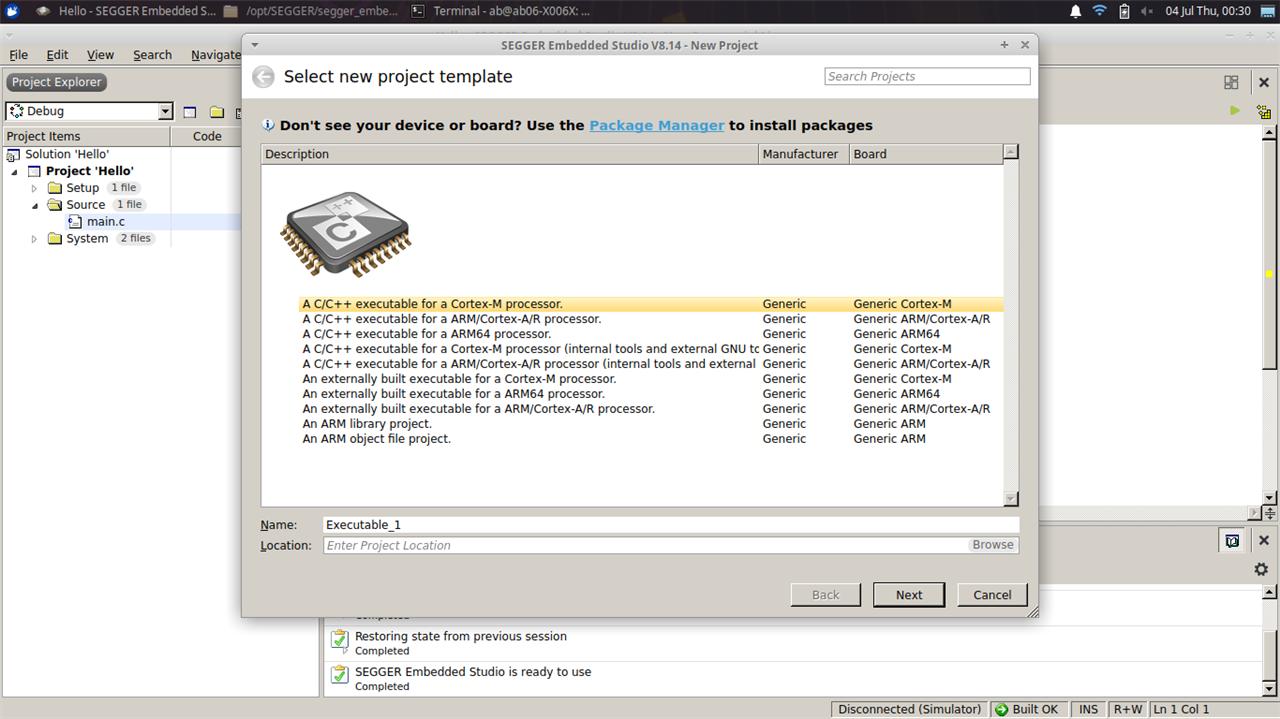
Task: Click the new project icon beside Debug dropdown
Action: pos(190,112)
